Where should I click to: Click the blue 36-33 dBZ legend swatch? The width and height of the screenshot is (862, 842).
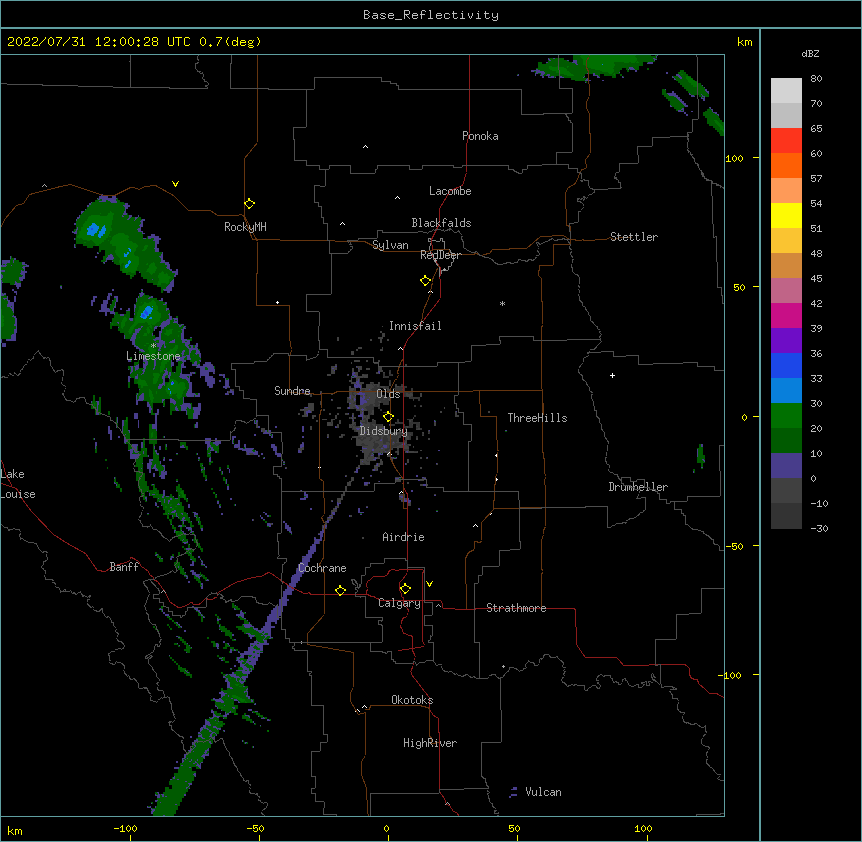tap(786, 365)
